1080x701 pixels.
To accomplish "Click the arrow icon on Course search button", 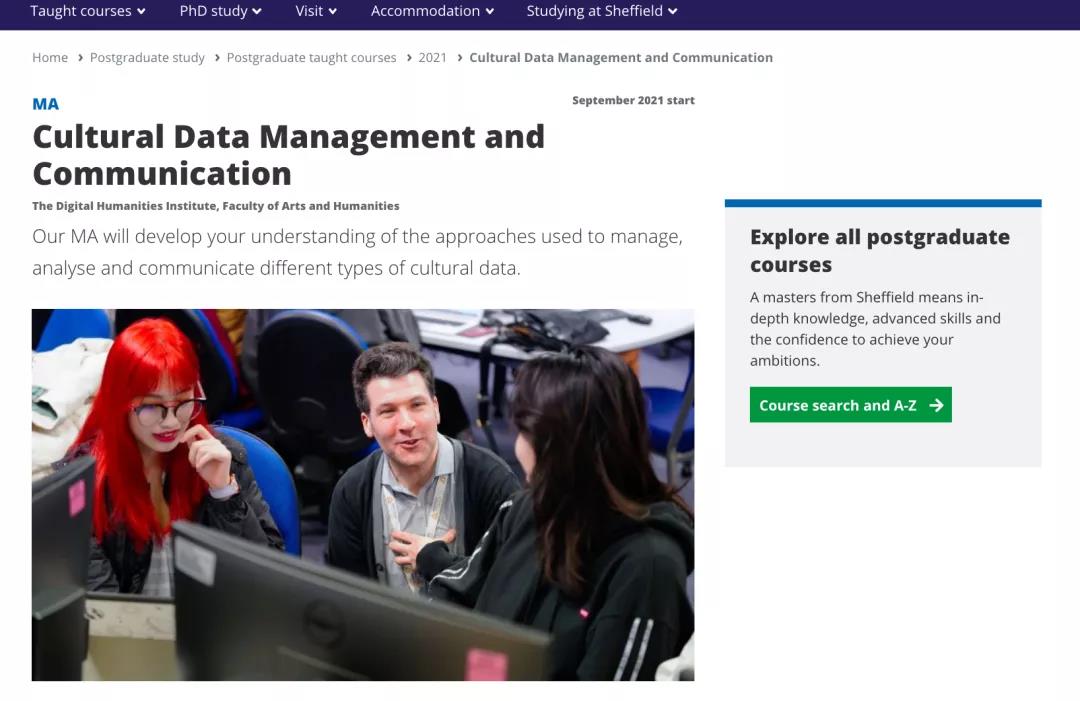I will click(x=936, y=405).
